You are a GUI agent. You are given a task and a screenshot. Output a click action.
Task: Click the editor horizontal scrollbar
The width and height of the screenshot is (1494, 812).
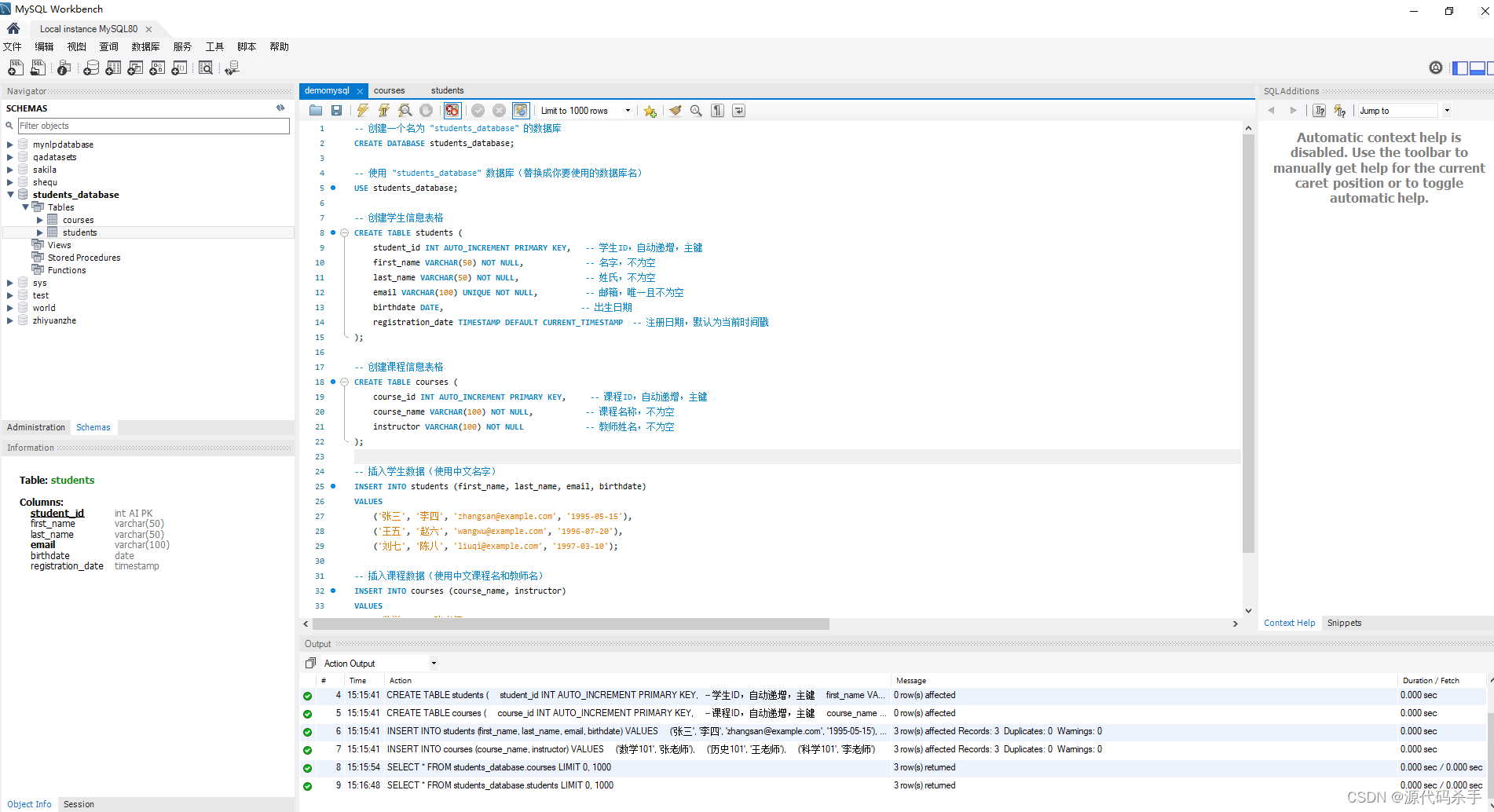571,624
